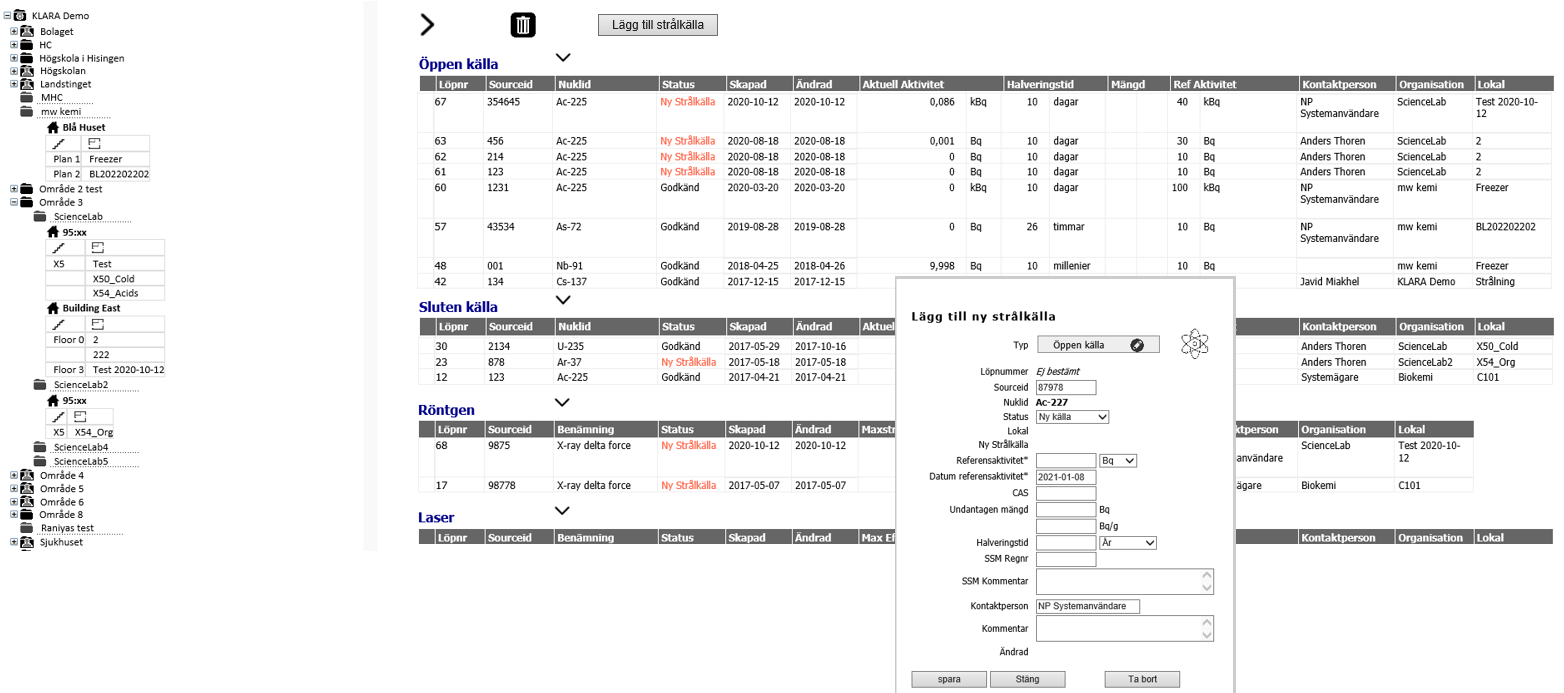
Task: Click the trash can delete icon
Action: tap(524, 25)
